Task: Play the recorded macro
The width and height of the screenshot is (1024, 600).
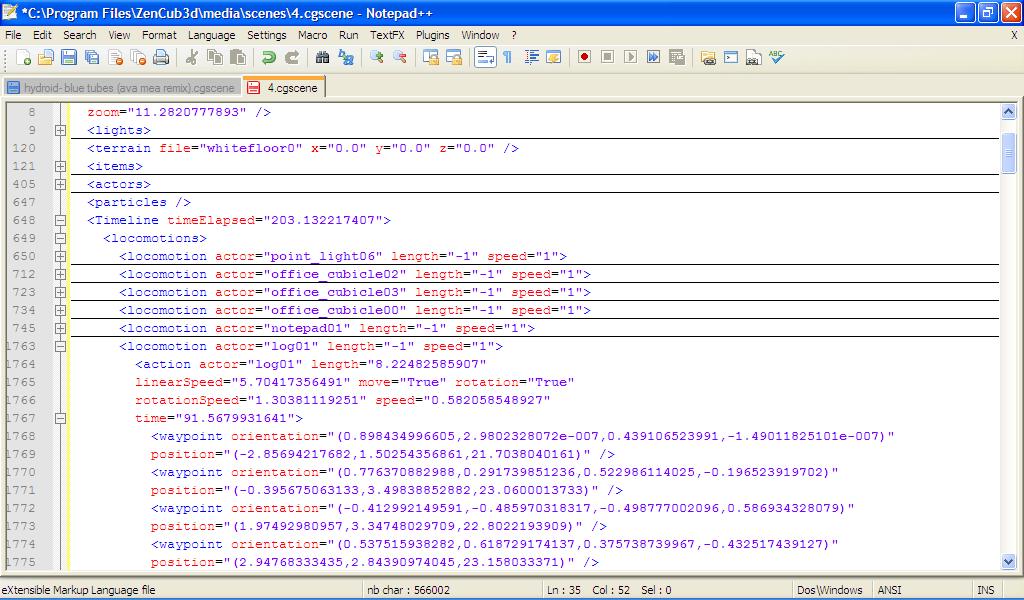Action: coord(631,57)
